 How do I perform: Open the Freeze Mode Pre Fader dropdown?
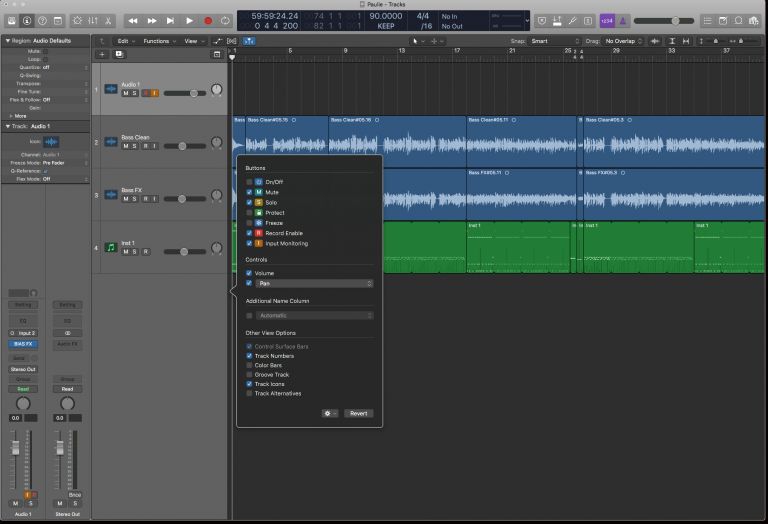65,163
